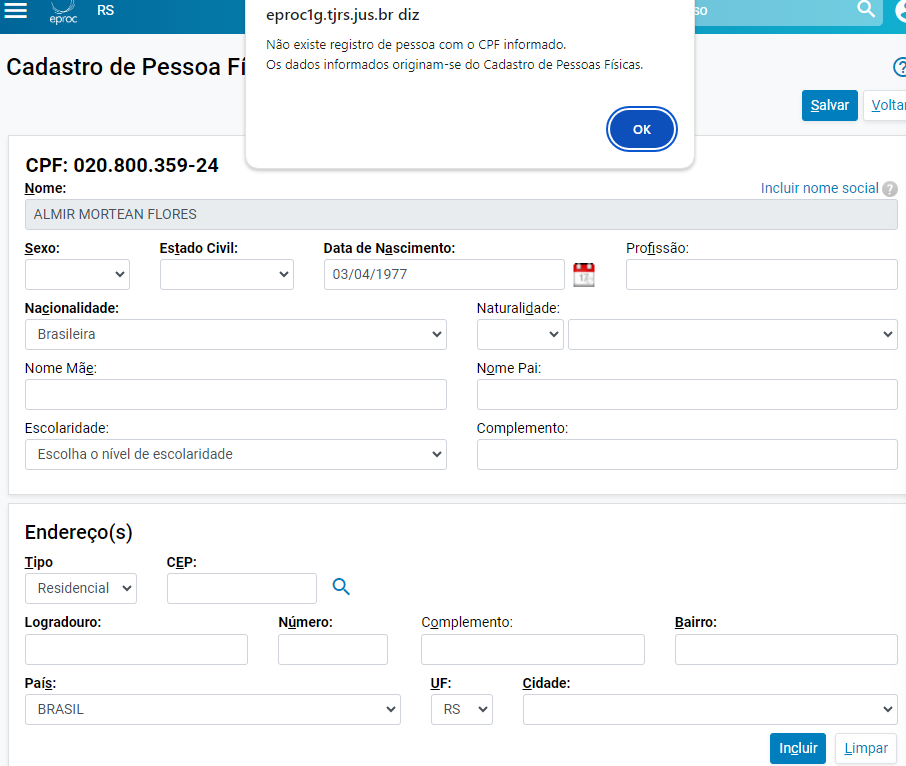Open the hamburger navigation menu
This screenshot has height=766, width=906.
(14, 12)
